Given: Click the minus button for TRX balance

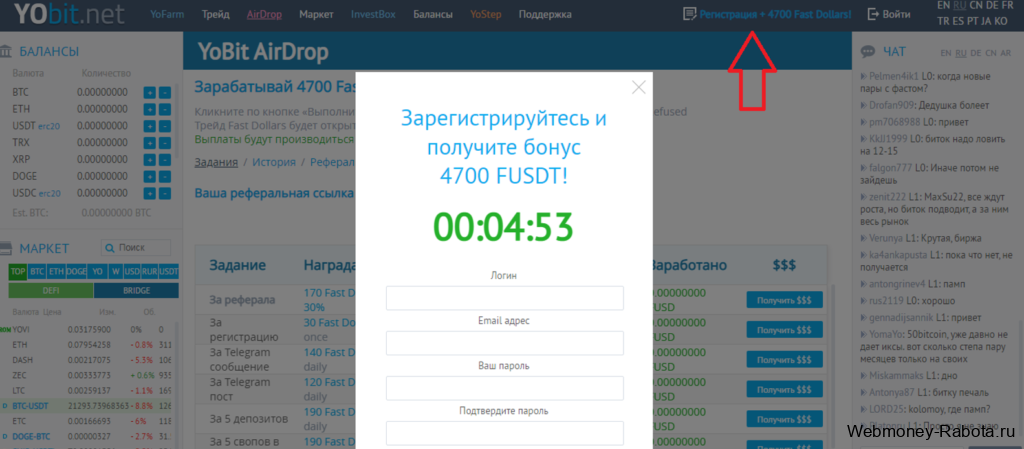Looking at the screenshot, I should (165, 143).
